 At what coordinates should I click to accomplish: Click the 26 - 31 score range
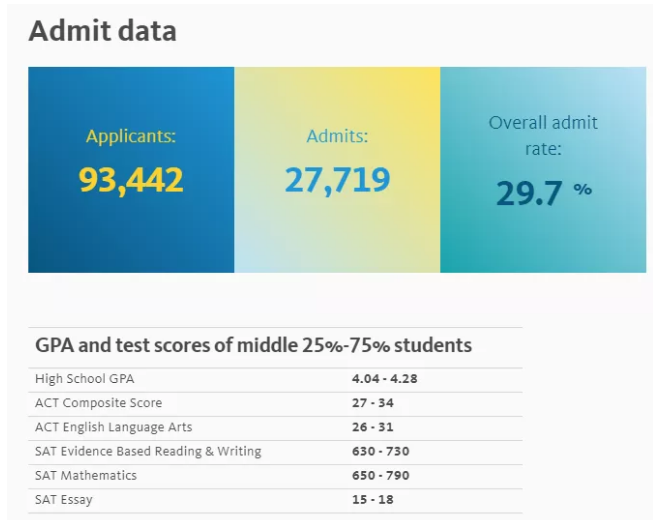pos(372,427)
